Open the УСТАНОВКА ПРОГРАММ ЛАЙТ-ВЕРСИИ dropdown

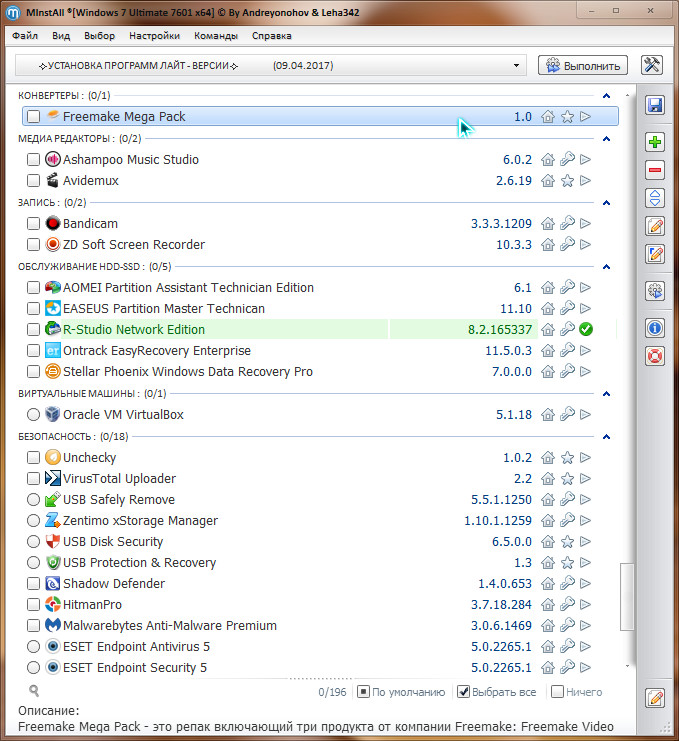pyautogui.click(x=271, y=65)
